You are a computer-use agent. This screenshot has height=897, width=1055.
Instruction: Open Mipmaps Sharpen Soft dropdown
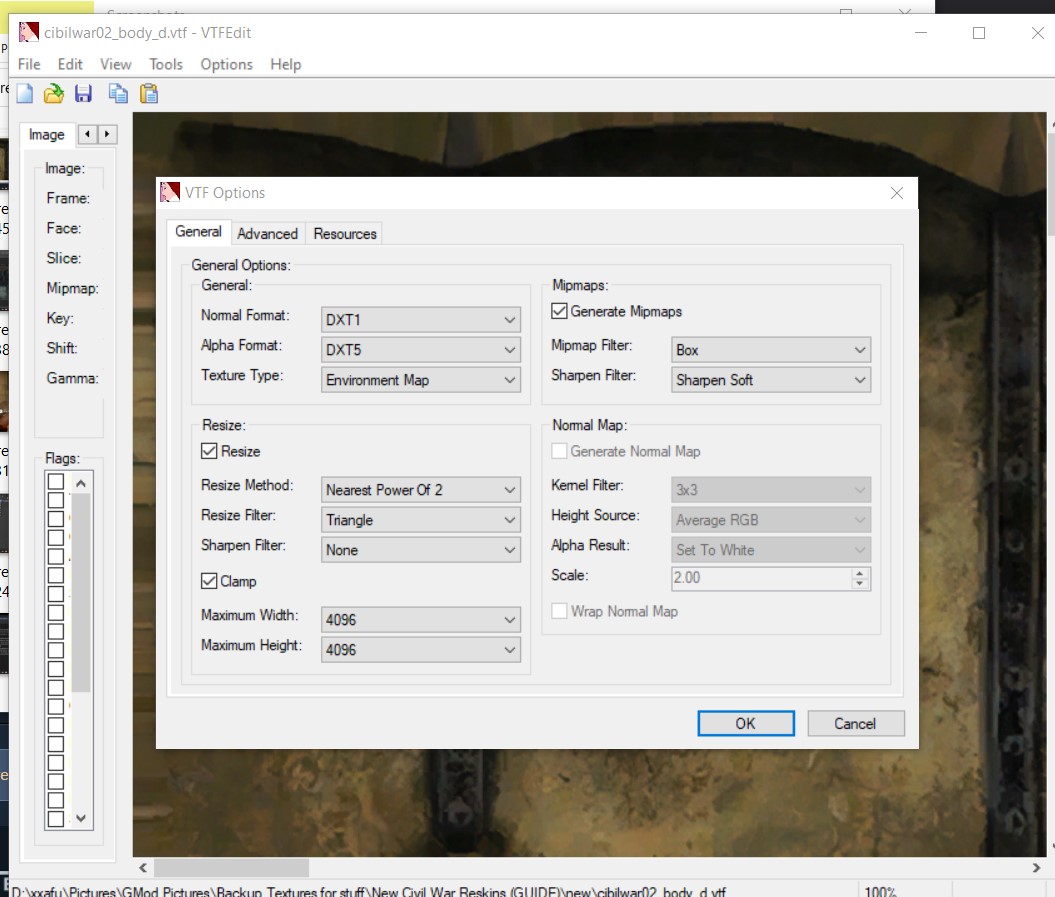pyautogui.click(x=770, y=380)
